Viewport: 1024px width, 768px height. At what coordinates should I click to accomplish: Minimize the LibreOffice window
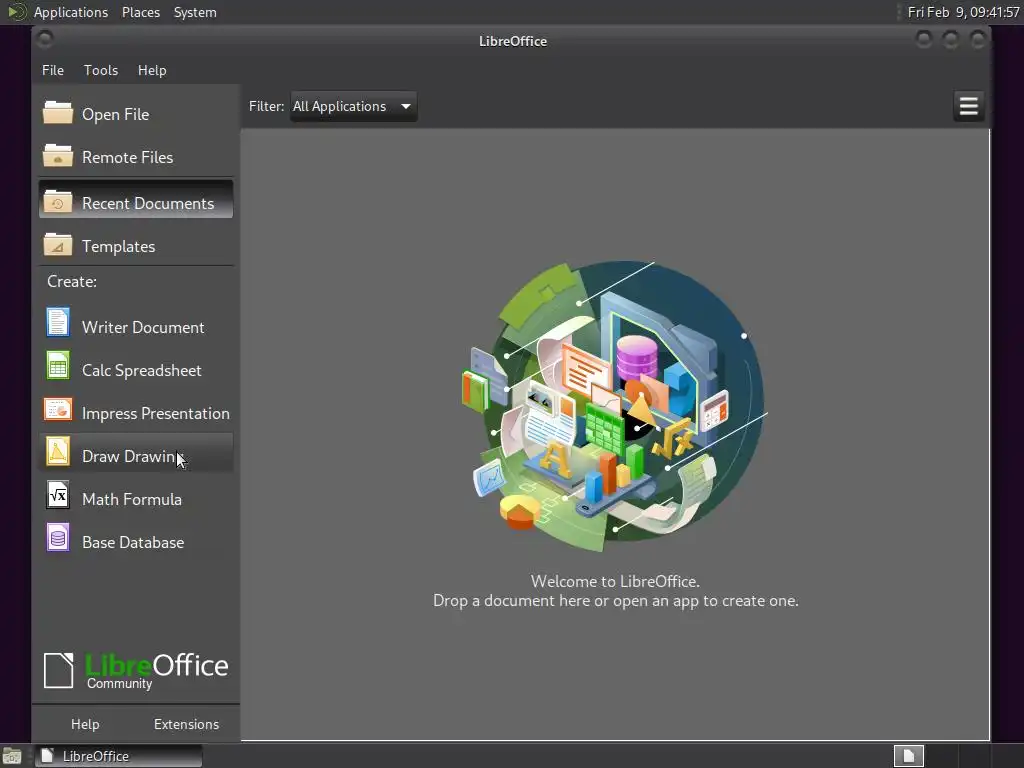(x=923, y=40)
